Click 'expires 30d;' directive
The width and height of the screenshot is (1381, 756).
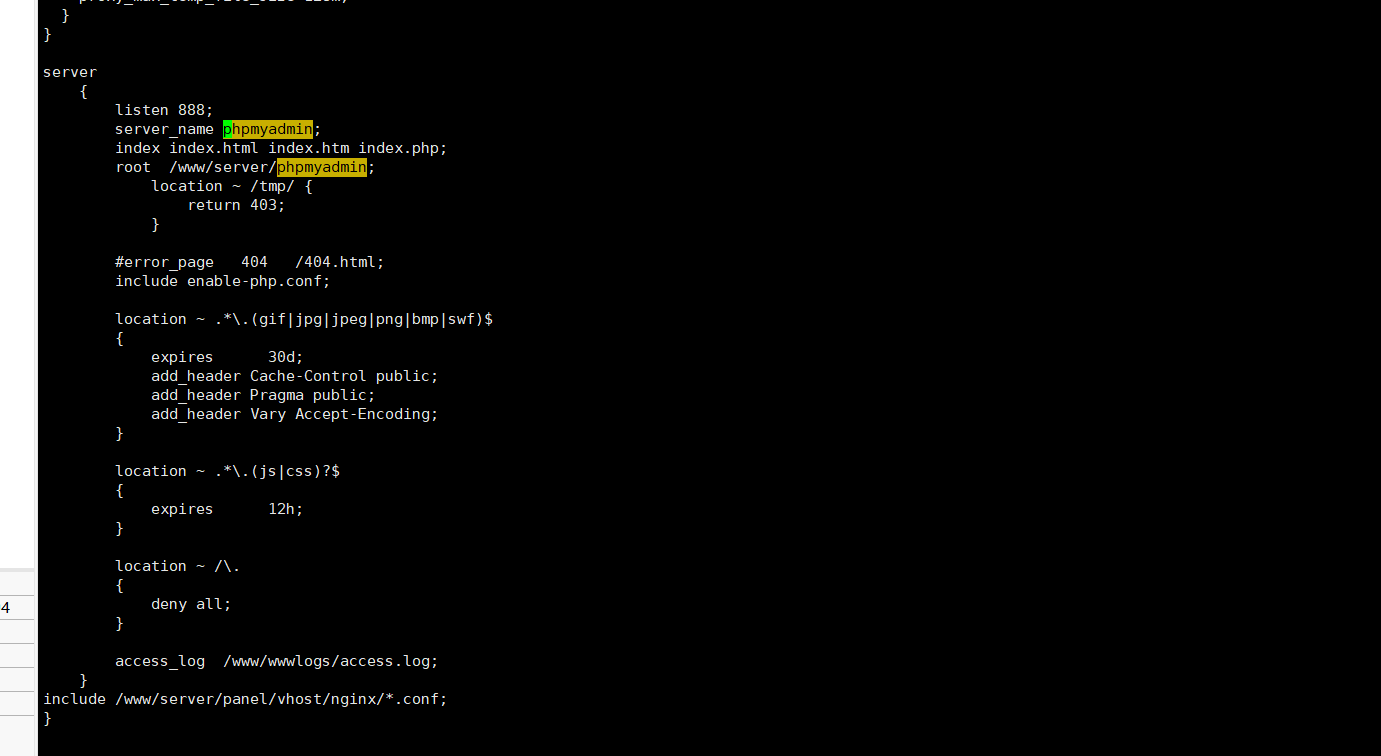[x=227, y=357]
